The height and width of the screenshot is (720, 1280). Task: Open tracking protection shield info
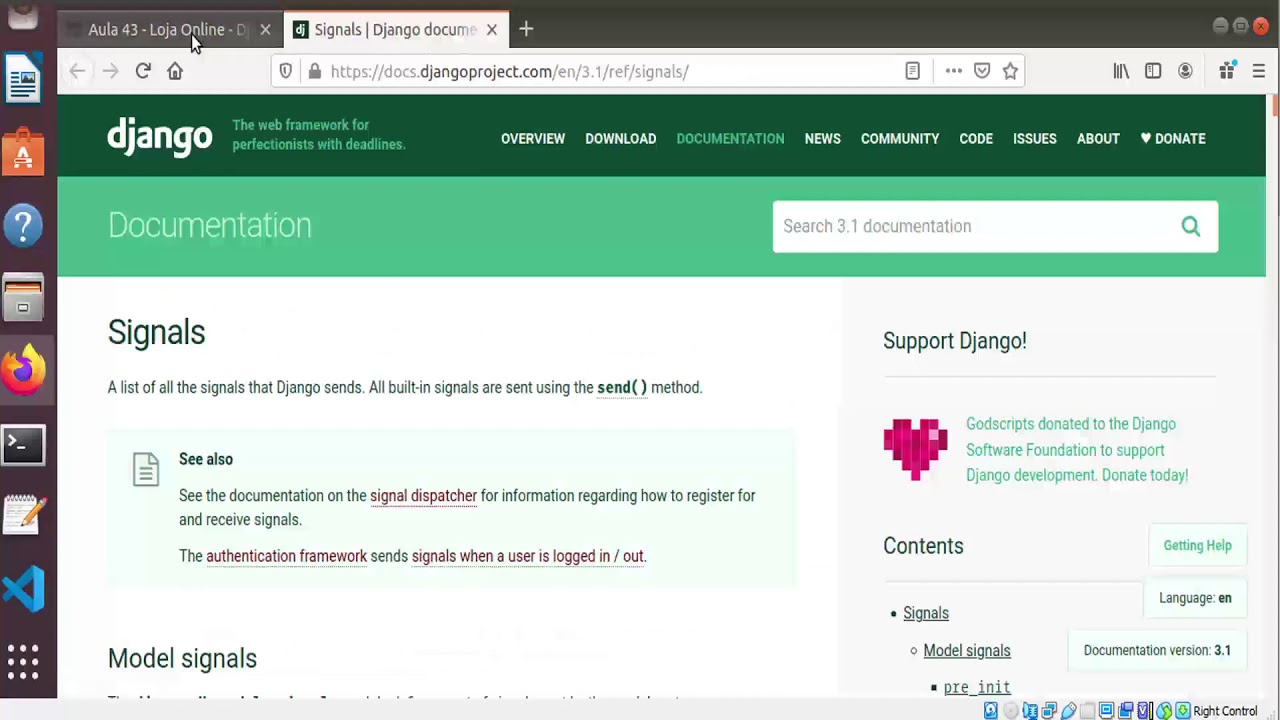pos(286,71)
